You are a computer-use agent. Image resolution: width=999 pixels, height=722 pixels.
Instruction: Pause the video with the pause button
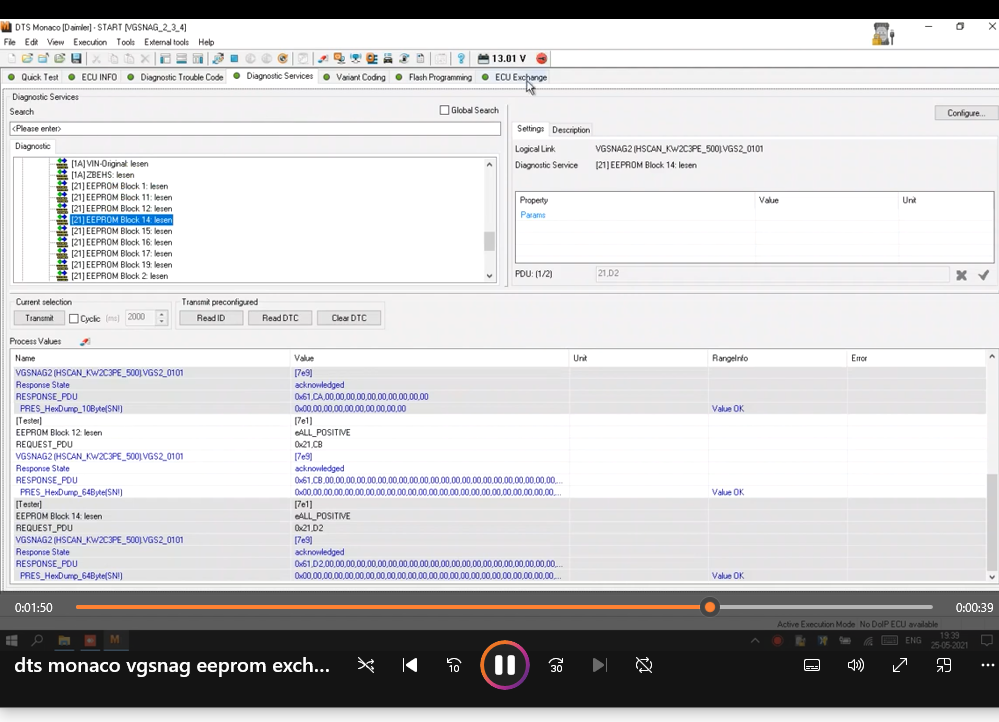505,665
